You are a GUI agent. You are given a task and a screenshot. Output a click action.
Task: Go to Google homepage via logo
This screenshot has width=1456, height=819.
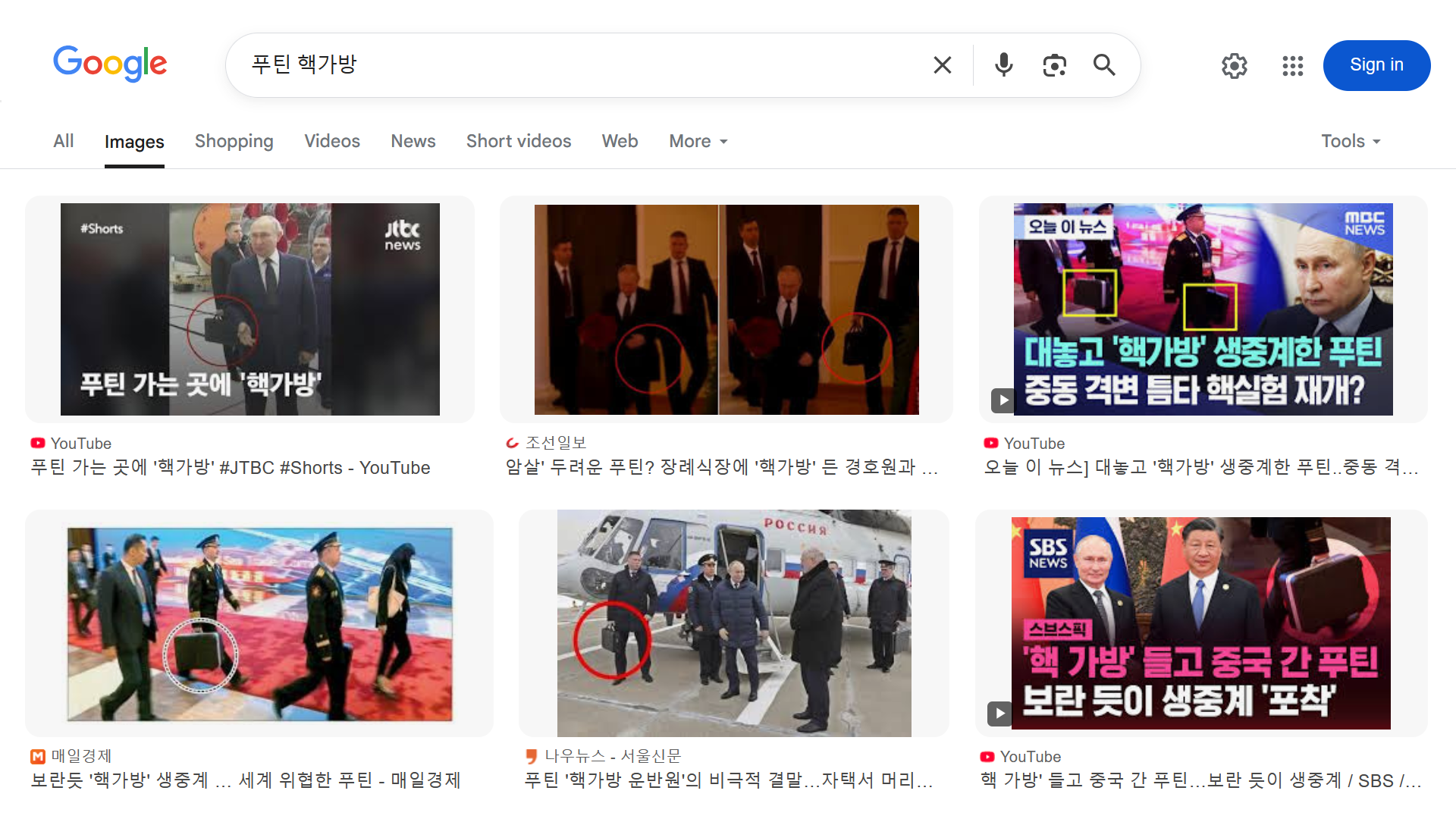110,64
